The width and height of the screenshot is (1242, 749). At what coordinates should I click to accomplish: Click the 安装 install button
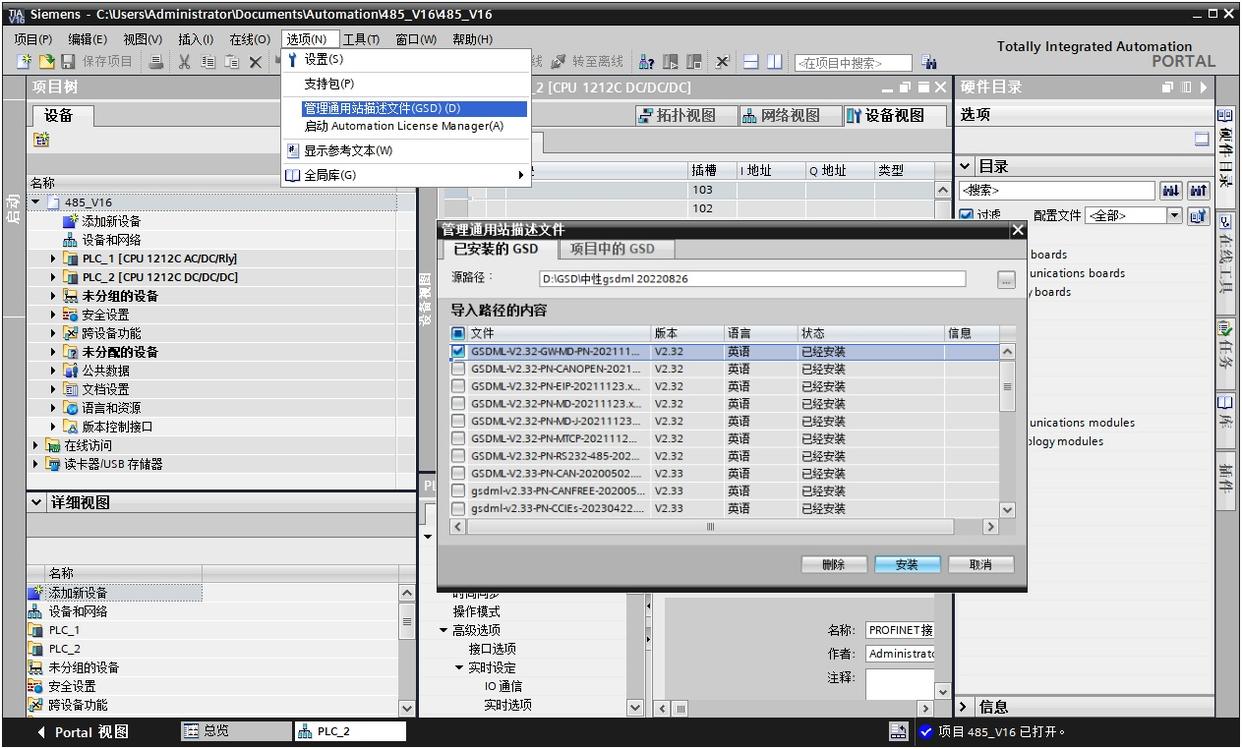tap(906, 564)
